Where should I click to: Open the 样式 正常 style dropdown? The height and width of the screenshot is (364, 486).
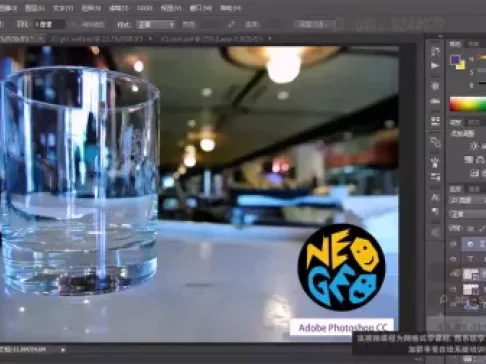[156, 24]
